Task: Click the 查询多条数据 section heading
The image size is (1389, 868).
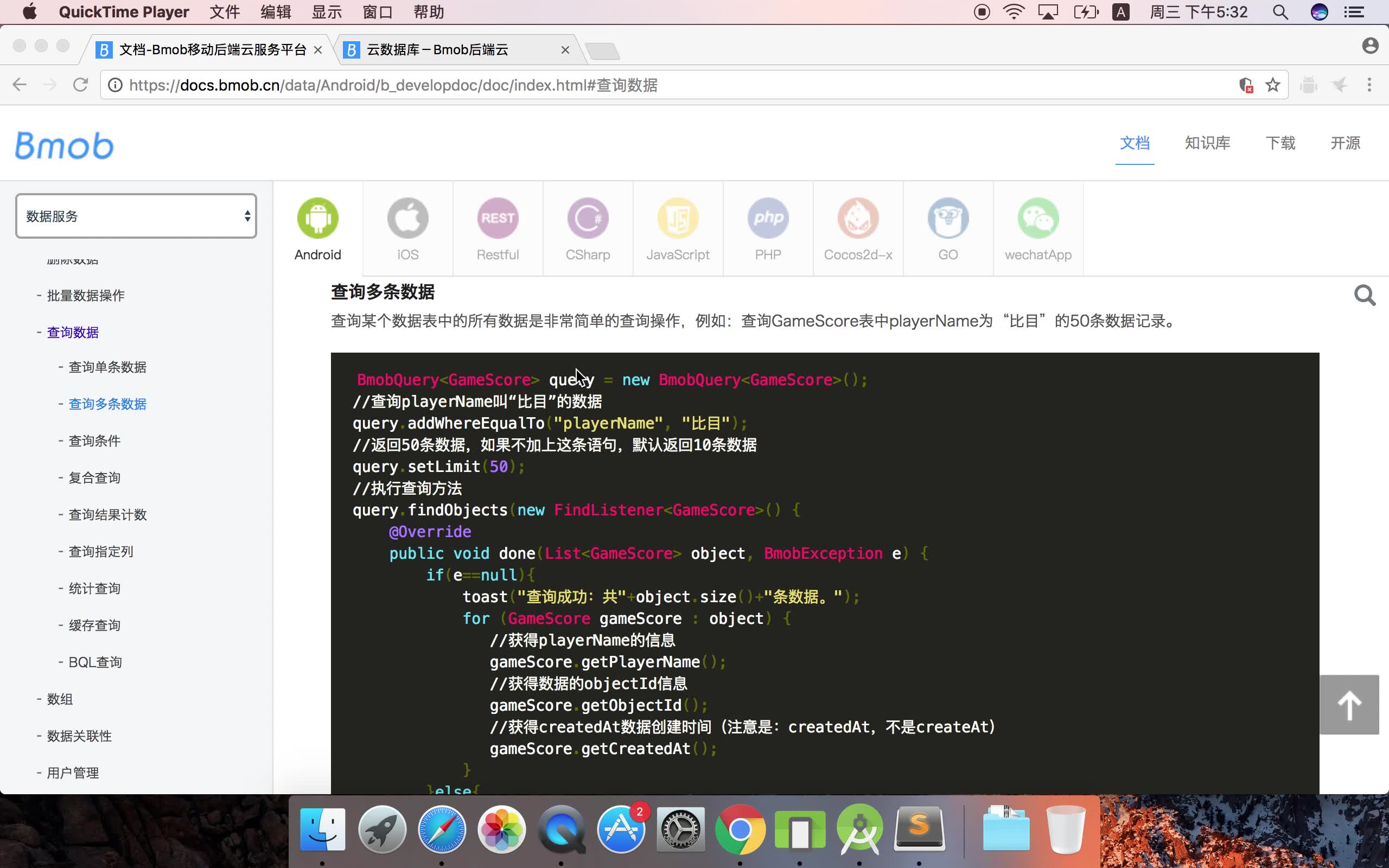Action: (x=383, y=292)
